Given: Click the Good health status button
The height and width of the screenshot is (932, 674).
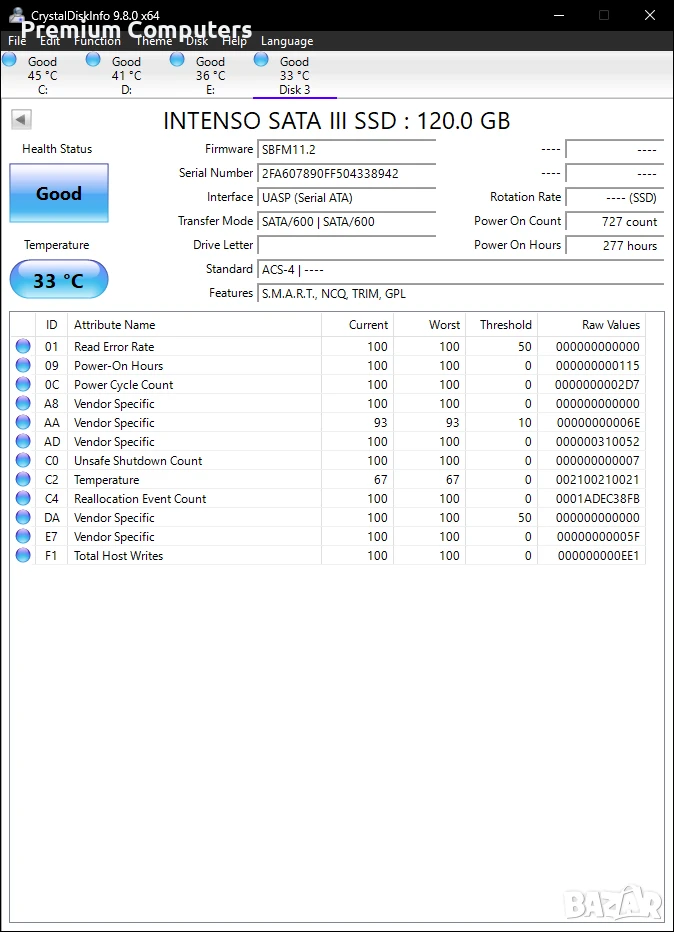Looking at the screenshot, I should tap(59, 193).
